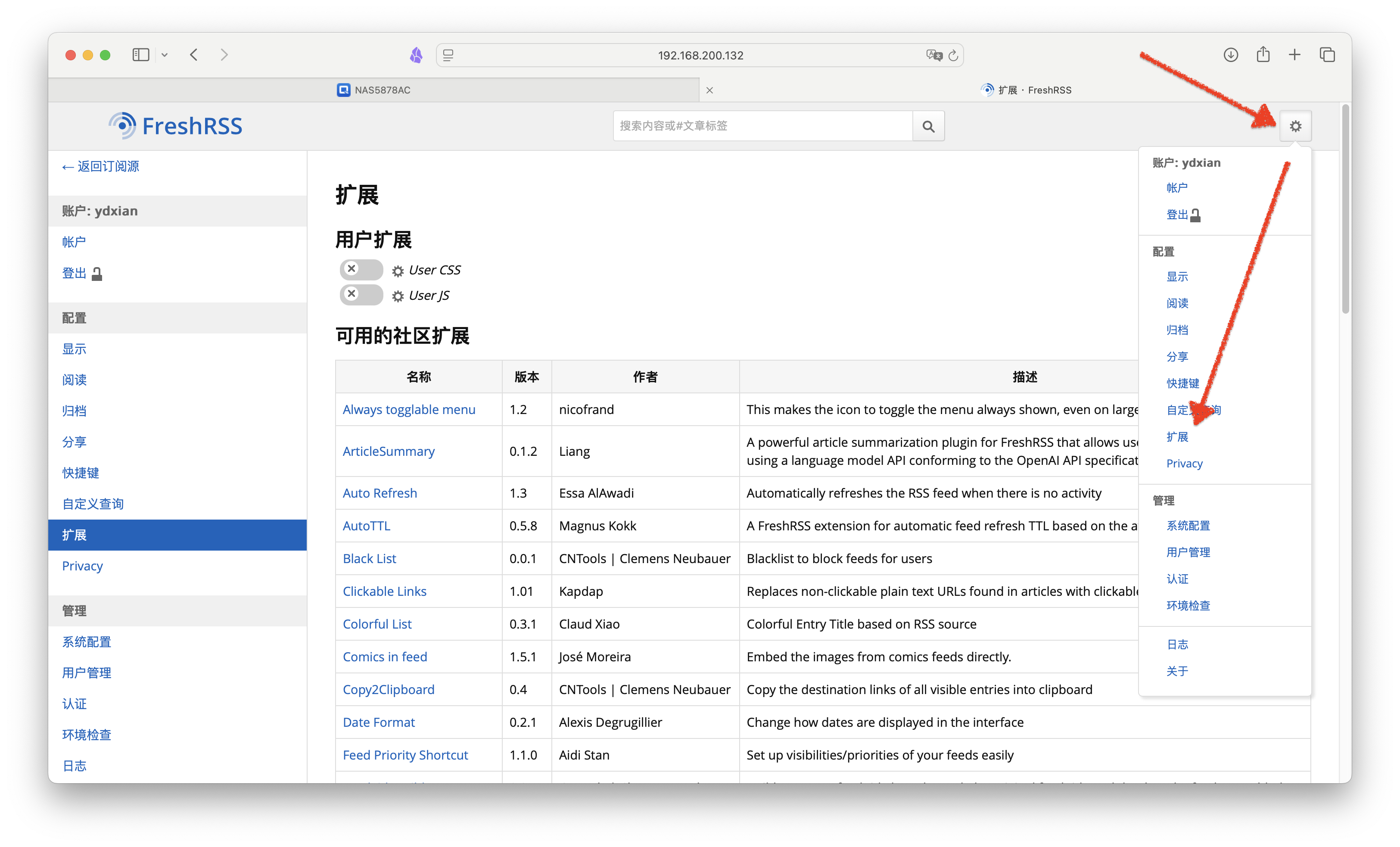Choose Privacy in gear dropdown menu

pyautogui.click(x=1184, y=464)
